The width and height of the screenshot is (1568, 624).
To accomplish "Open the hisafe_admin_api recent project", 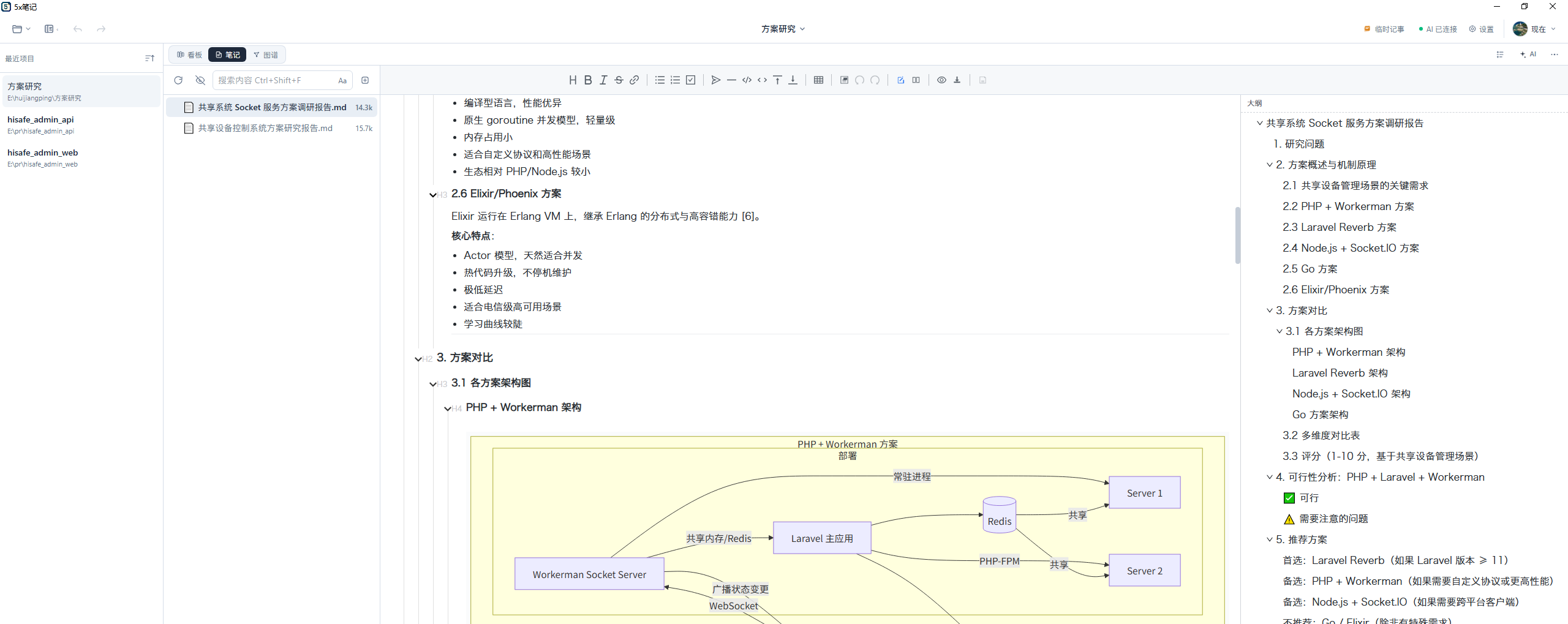I will [81, 124].
